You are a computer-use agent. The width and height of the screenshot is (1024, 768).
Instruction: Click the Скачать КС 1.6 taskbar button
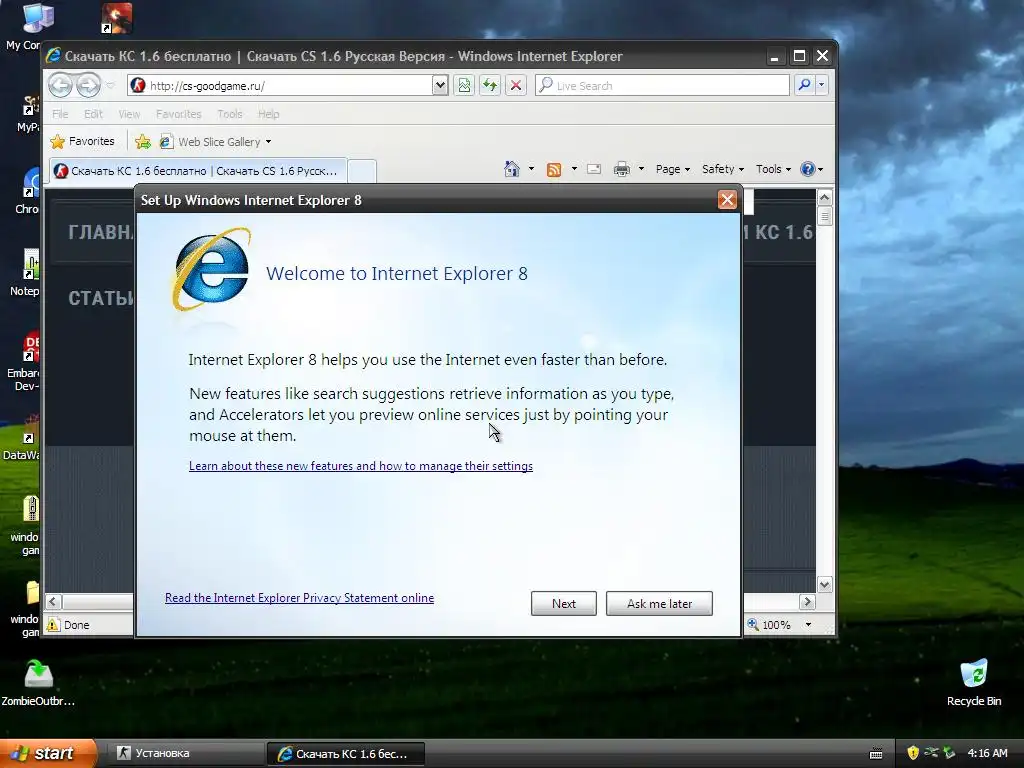pos(346,754)
